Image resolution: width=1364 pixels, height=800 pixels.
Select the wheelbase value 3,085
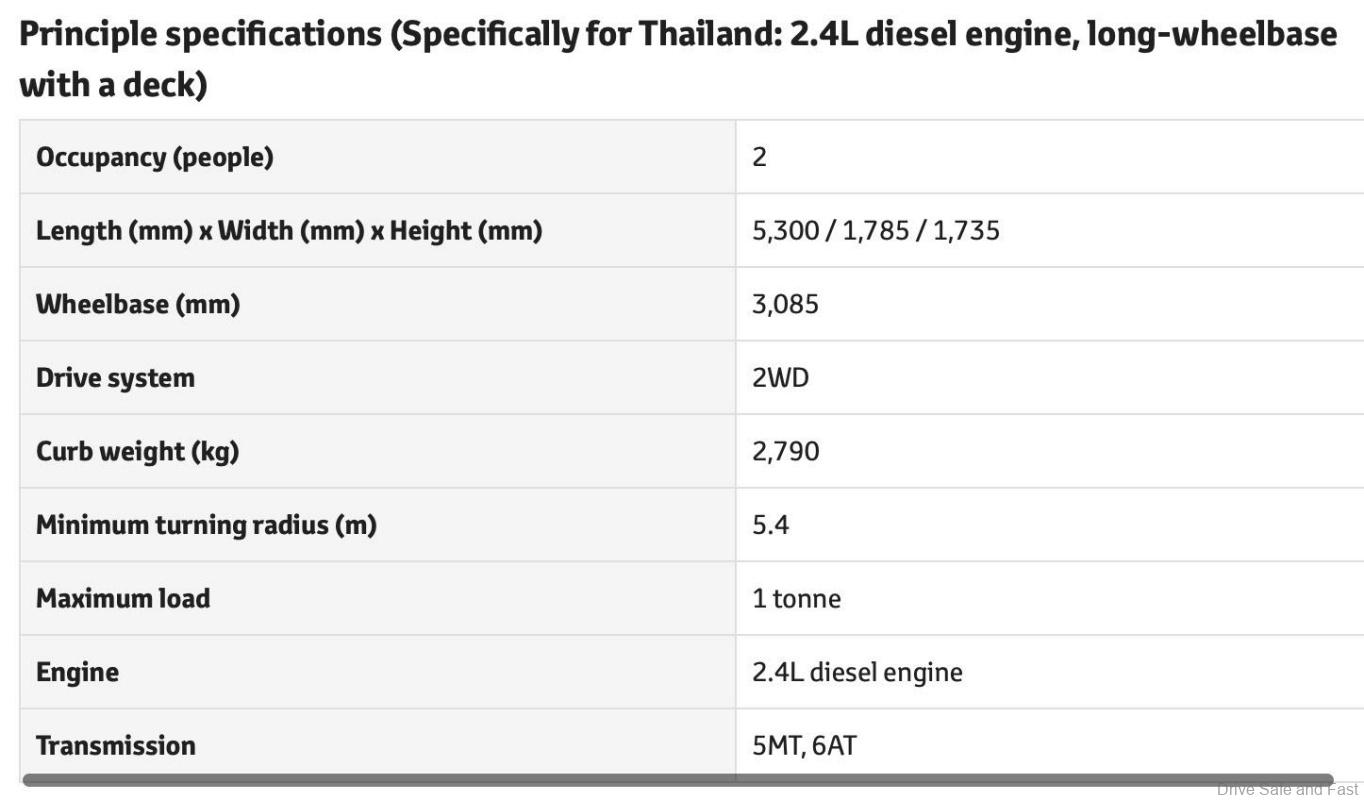pos(785,304)
